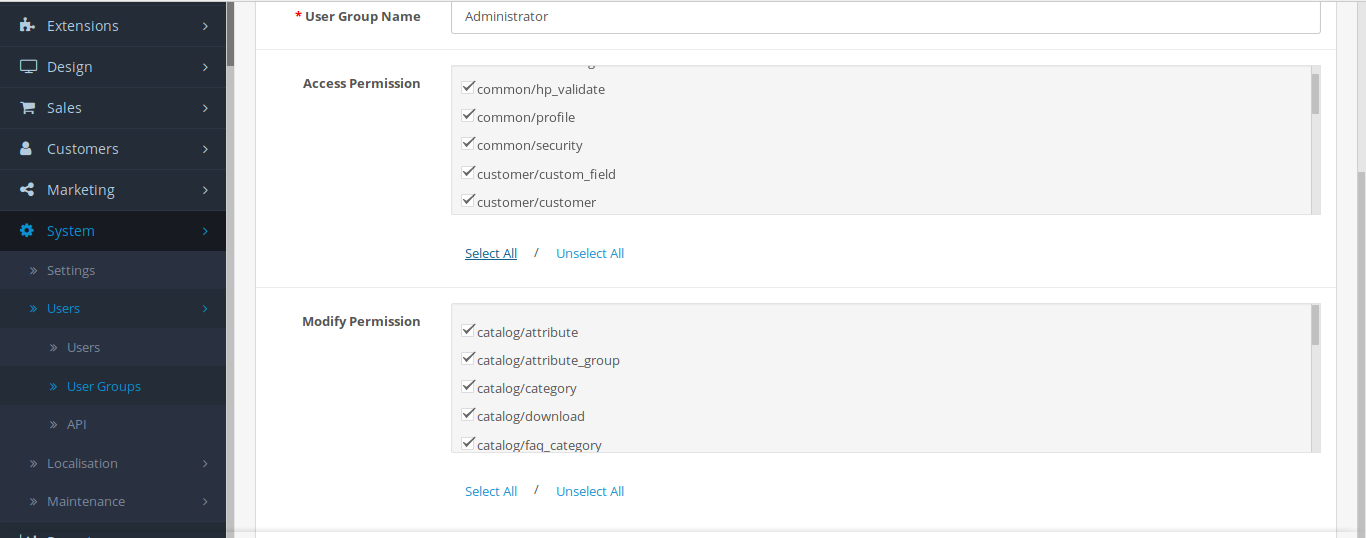Click double-arrow icon beside API

pyautogui.click(x=54, y=425)
